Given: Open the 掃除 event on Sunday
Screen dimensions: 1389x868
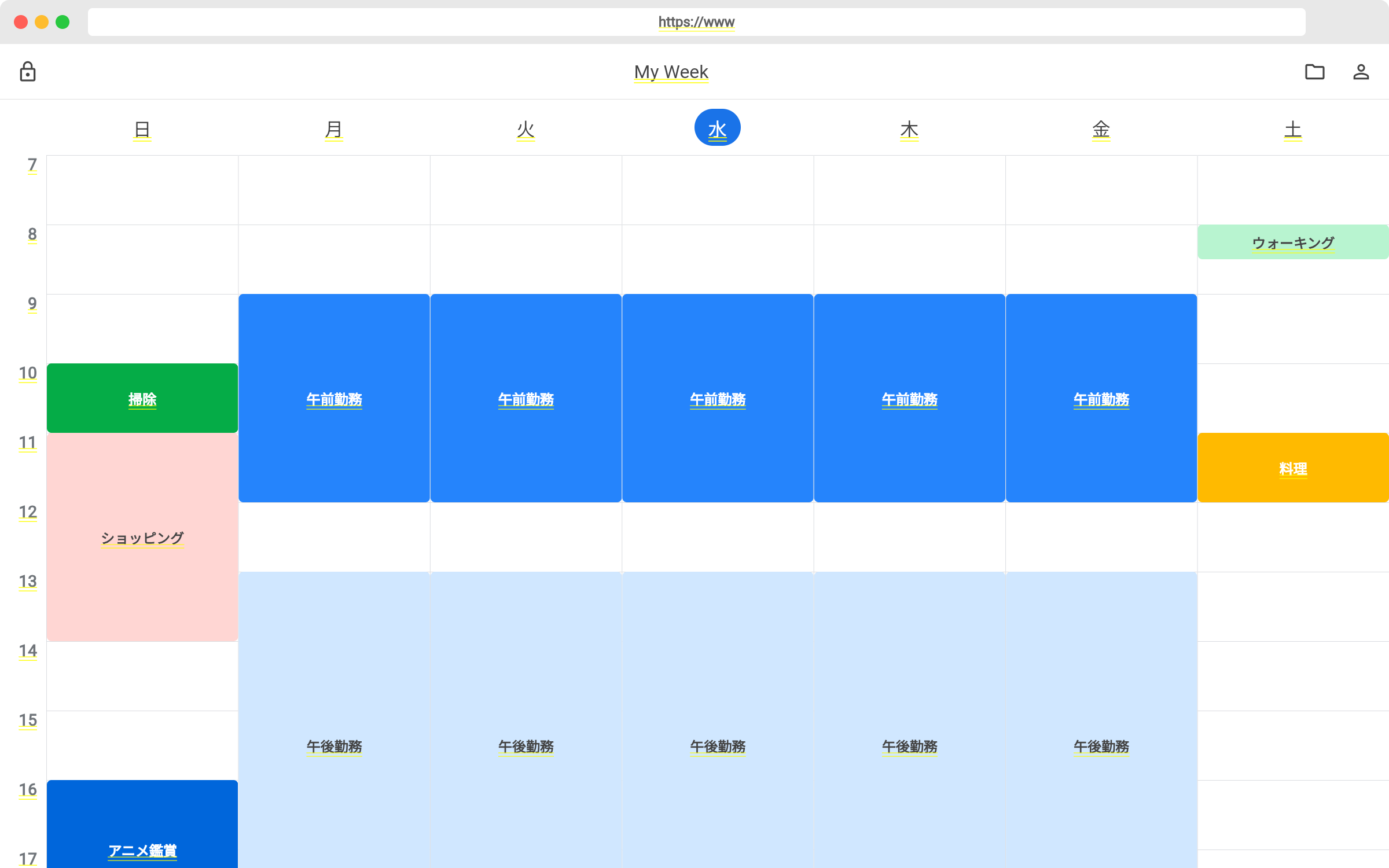Looking at the screenshot, I should [142, 398].
